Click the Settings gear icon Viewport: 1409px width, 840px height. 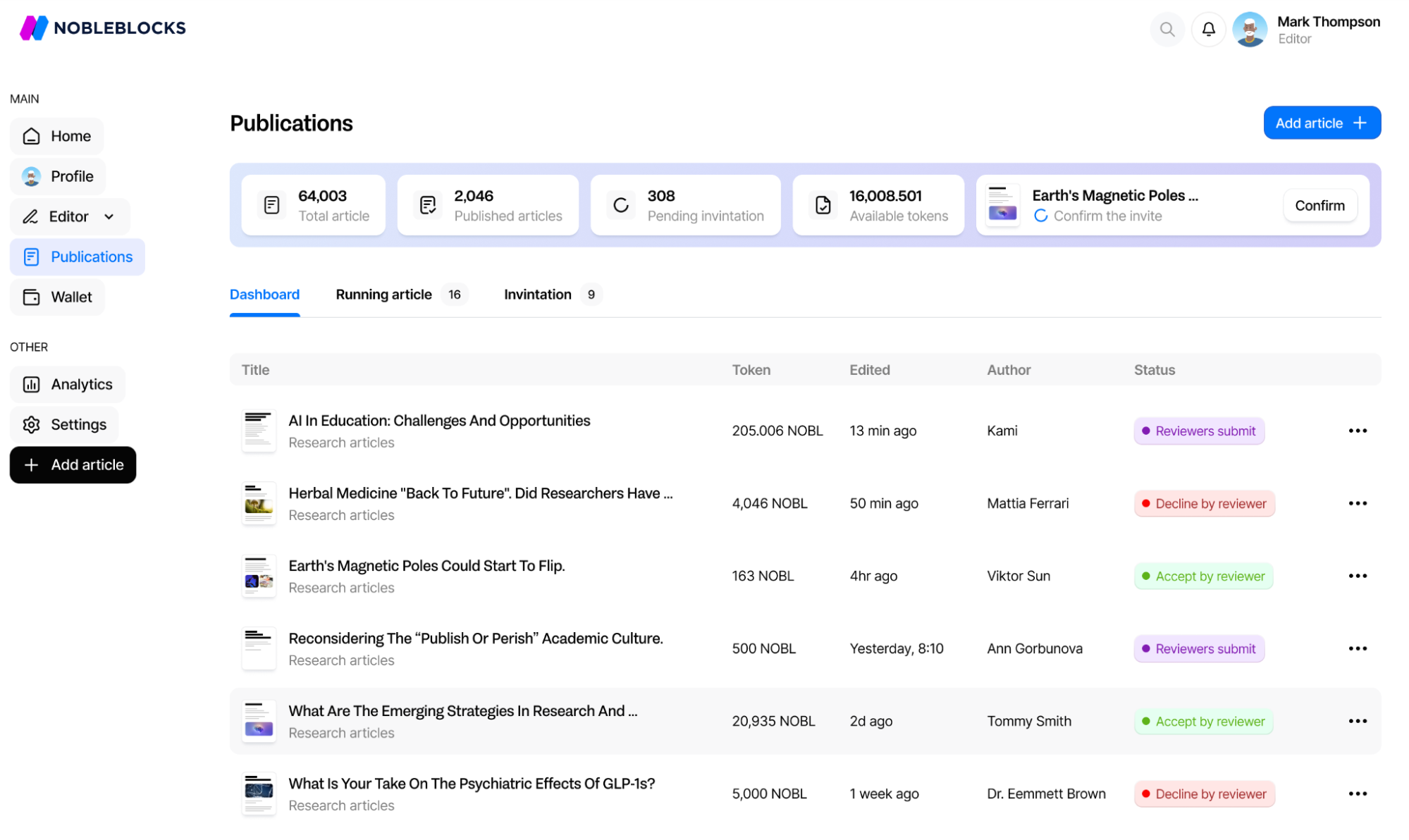coord(31,424)
